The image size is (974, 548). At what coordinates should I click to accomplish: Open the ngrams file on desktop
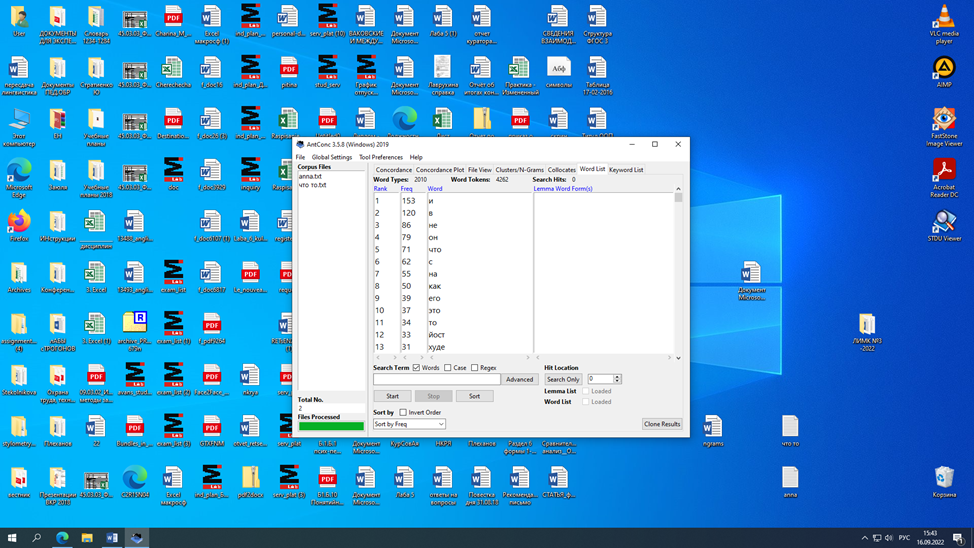(x=713, y=427)
